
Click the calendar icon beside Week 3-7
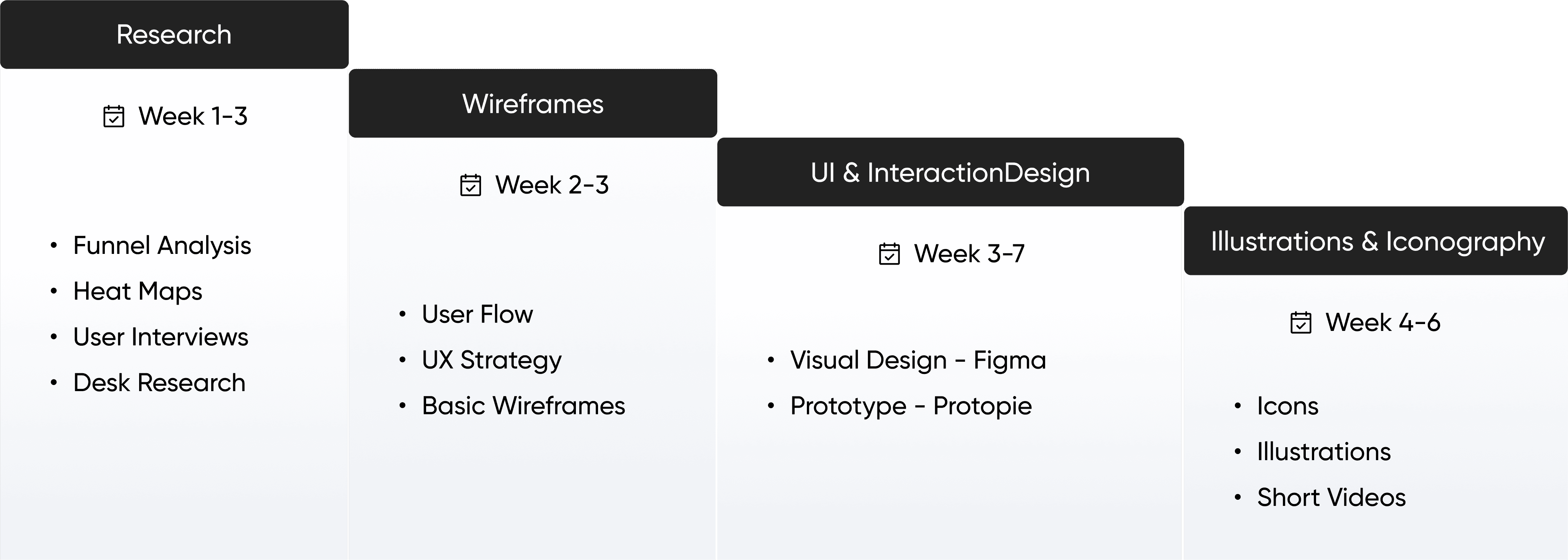pos(889,254)
